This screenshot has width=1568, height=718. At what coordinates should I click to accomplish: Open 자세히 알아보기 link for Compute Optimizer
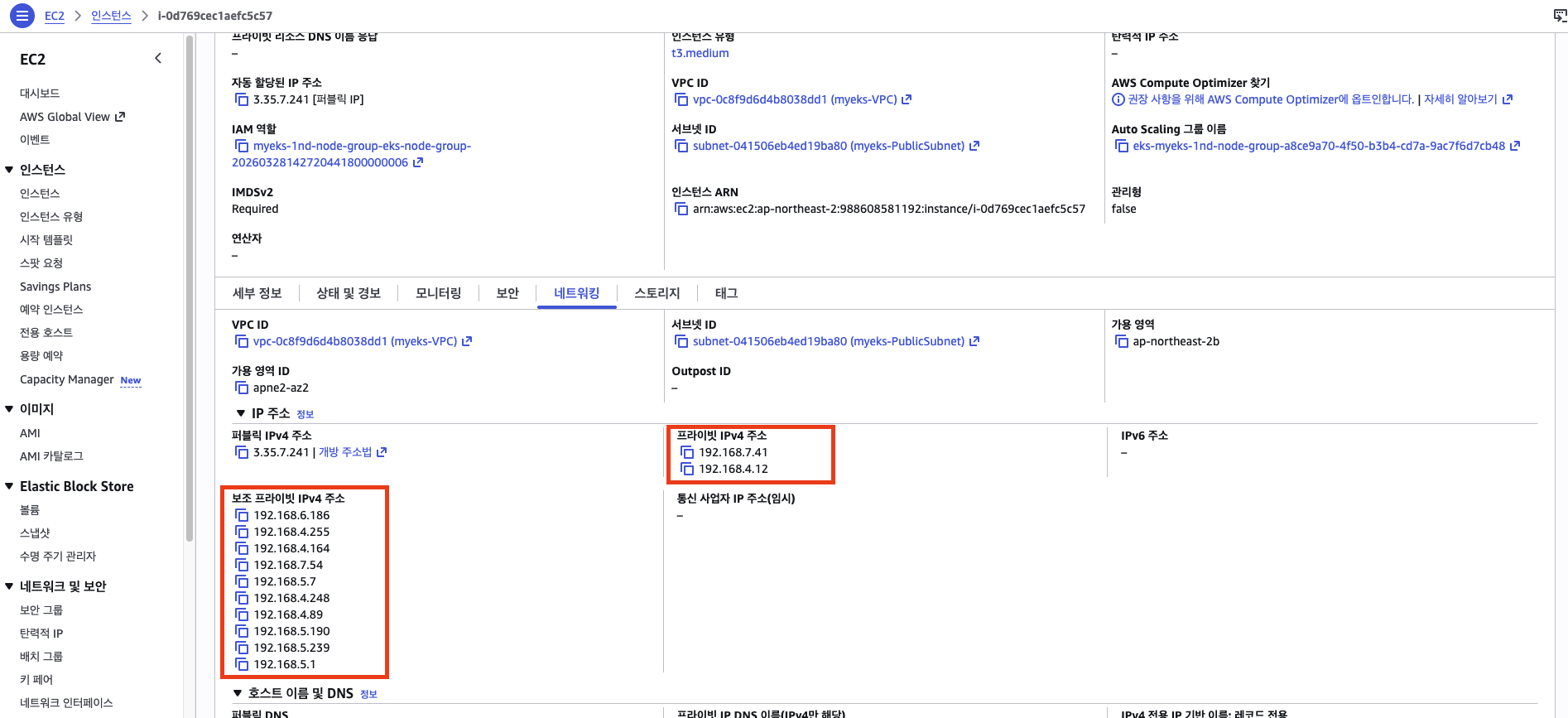click(x=1468, y=99)
